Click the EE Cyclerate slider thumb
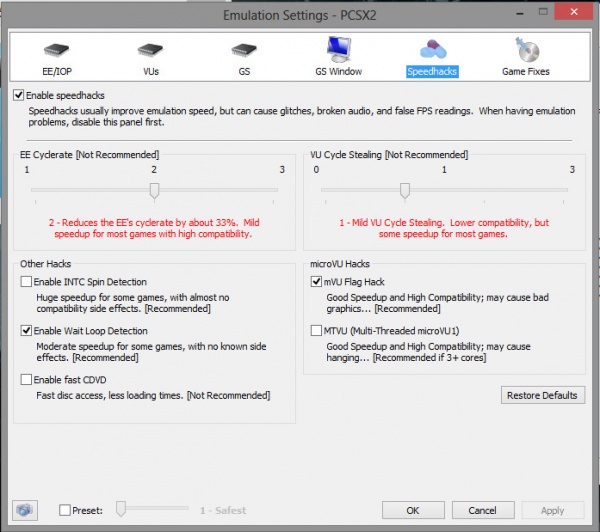Screen dimensions: 600x532 tap(154, 191)
